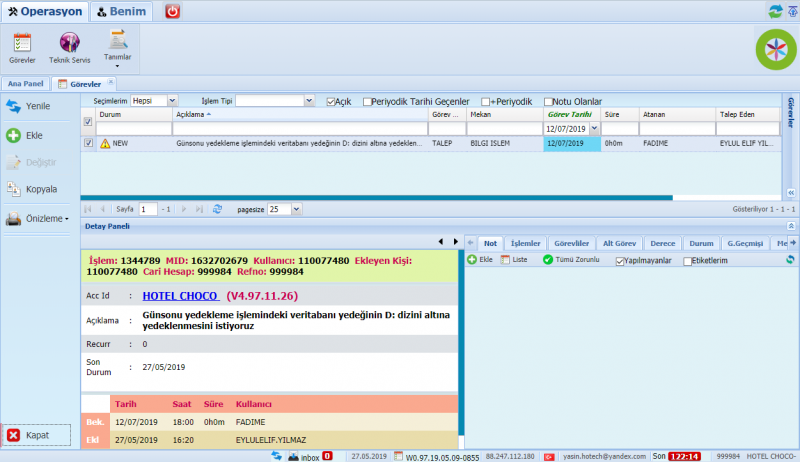Go to previous page in pager

[x=103, y=209]
